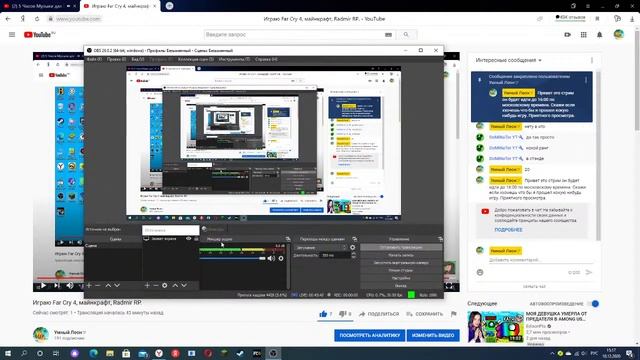Open the Справка menu in OBS
640x360 pixels.
click(x=266, y=59)
